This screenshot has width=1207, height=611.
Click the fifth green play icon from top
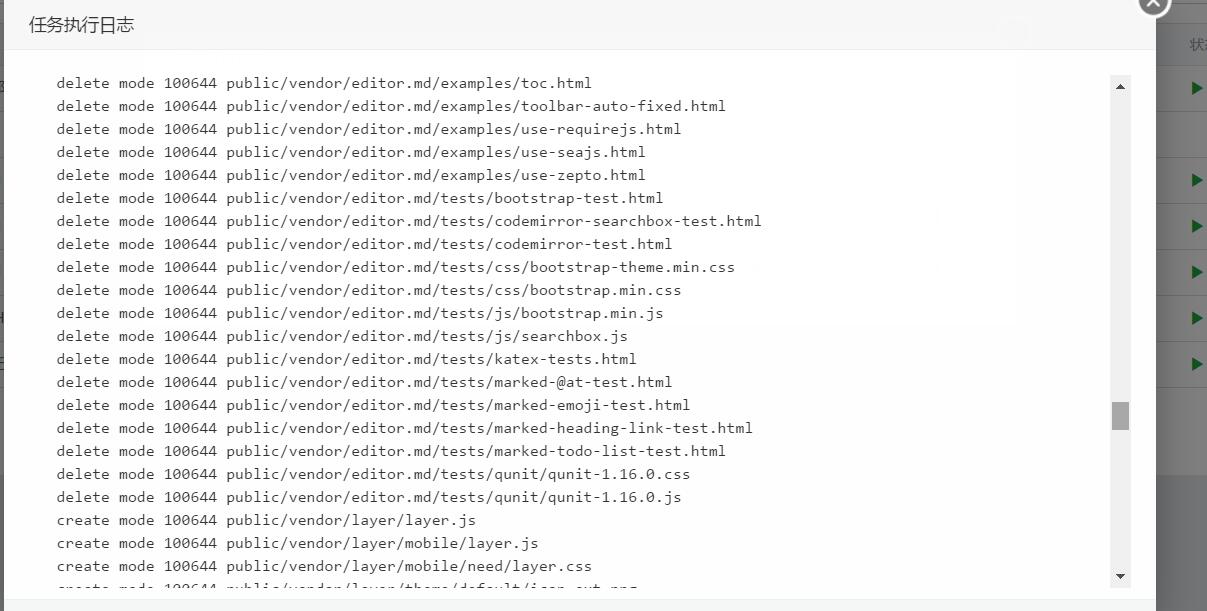click(1196, 318)
